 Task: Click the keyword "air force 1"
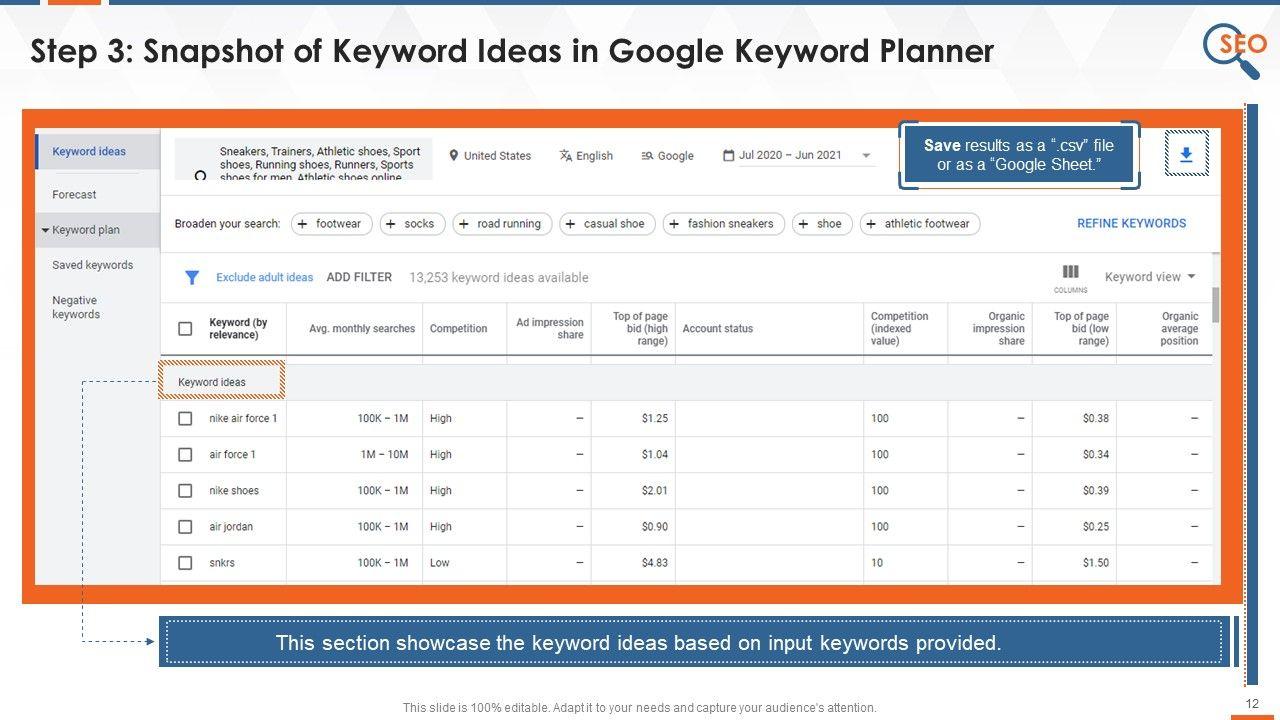[232, 455]
